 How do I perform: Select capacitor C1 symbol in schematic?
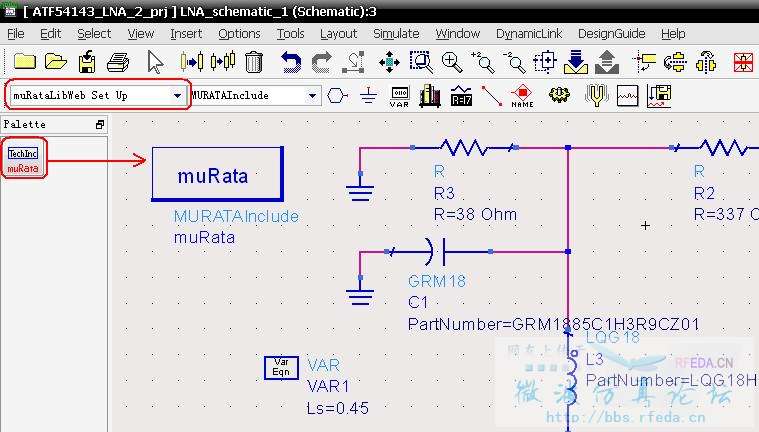point(437,251)
